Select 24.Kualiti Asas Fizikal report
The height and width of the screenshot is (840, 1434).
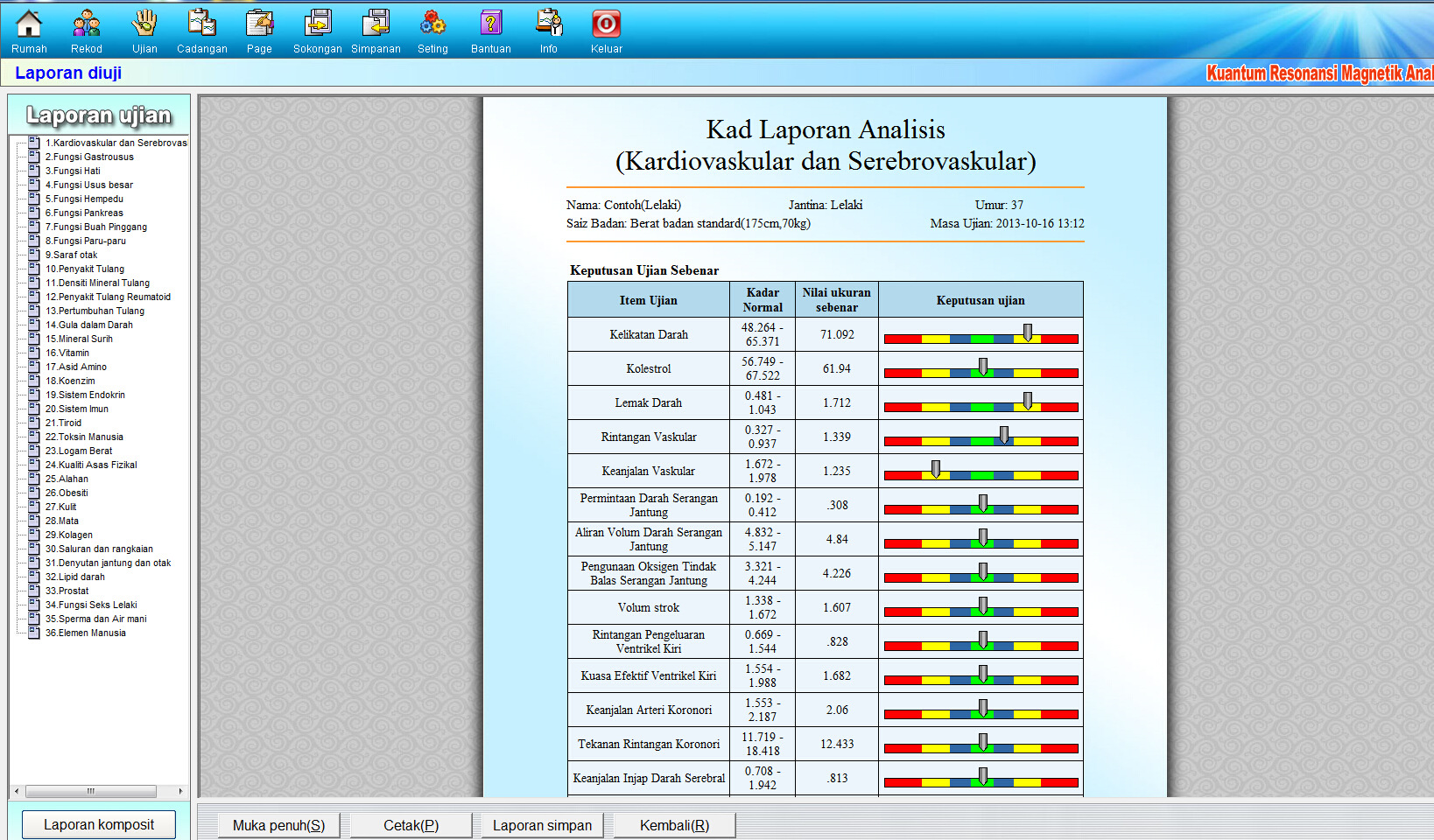(x=91, y=465)
